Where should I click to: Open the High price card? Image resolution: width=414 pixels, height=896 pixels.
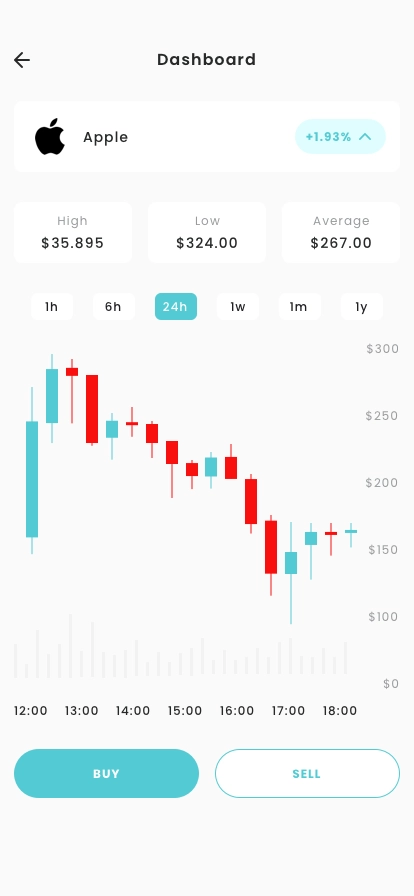[x=73, y=233]
